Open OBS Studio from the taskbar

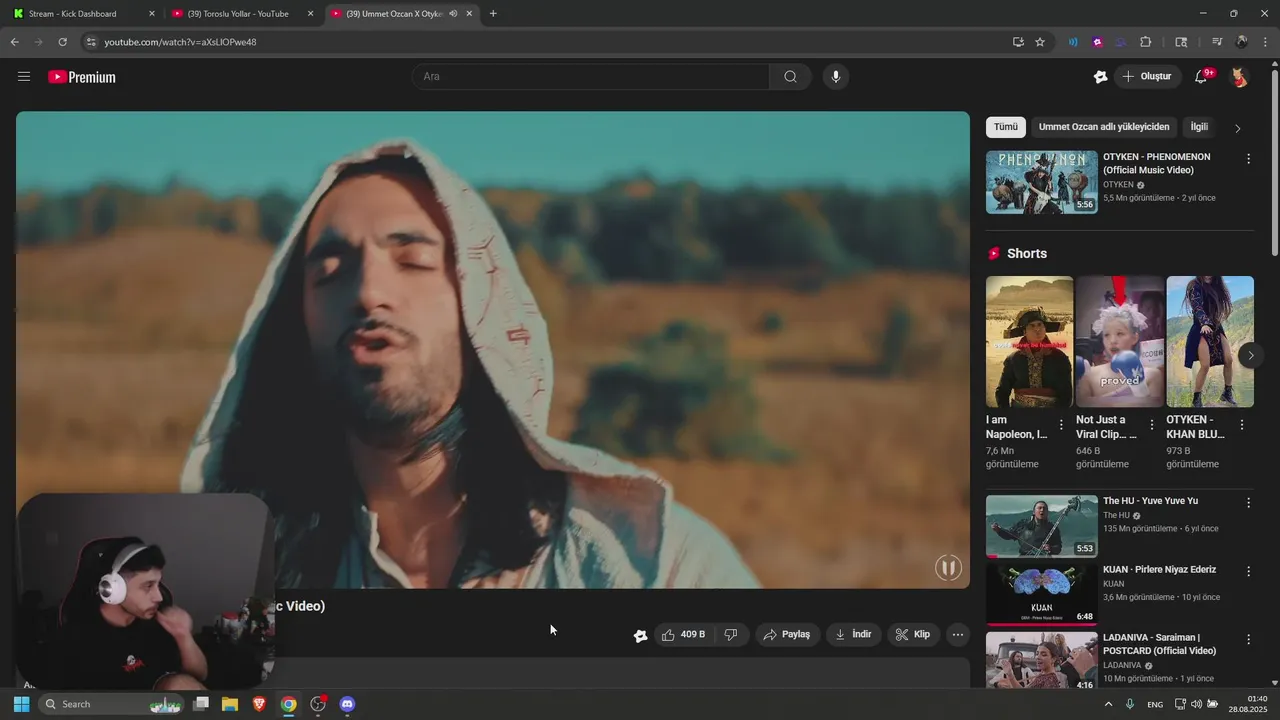[318, 704]
